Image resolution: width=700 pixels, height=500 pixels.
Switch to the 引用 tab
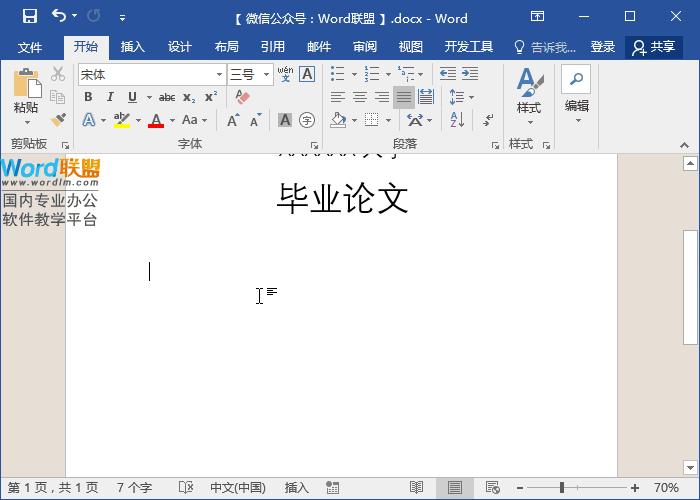[x=273, y=47]
